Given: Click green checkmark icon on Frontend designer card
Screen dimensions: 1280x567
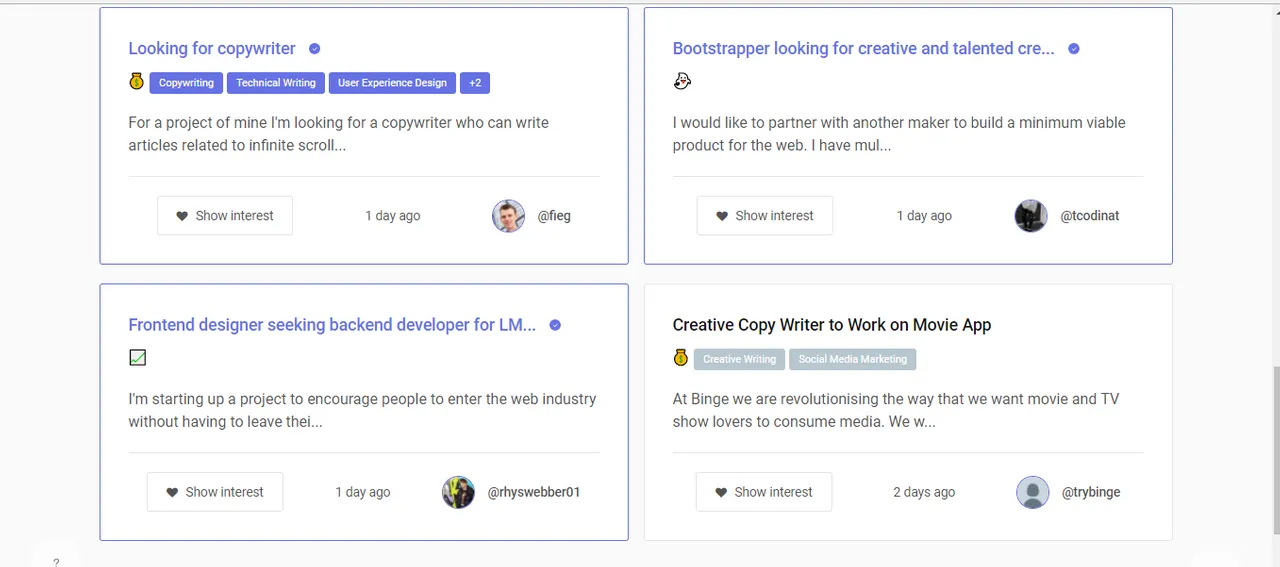Looking at the screenshot, I should (138, 357).
